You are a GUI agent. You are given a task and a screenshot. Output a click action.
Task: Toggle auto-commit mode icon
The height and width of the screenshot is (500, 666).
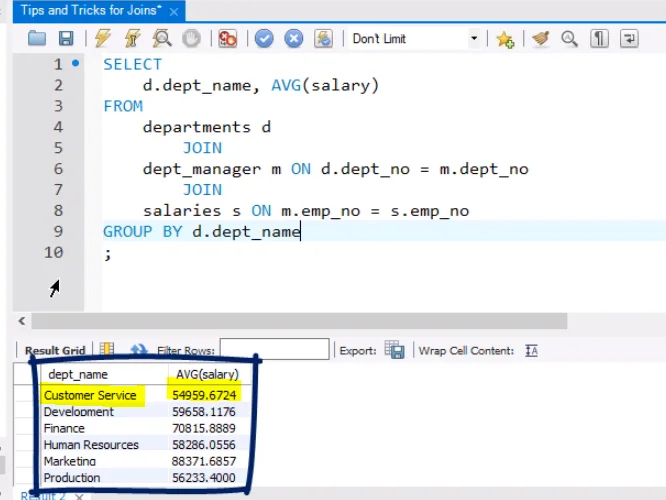pyautogui.click(x=323, y=39)
